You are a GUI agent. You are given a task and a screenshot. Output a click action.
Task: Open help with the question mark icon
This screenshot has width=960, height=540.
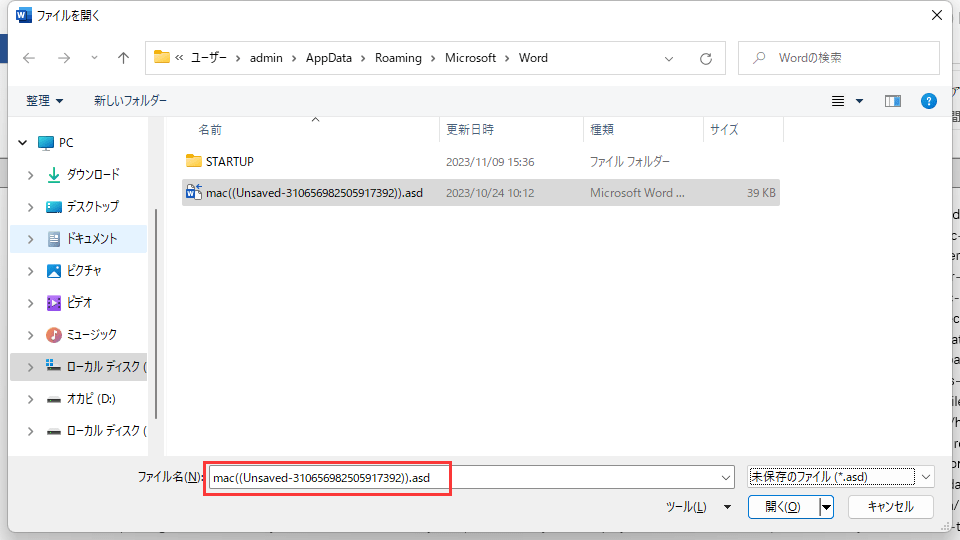[929, 101]
